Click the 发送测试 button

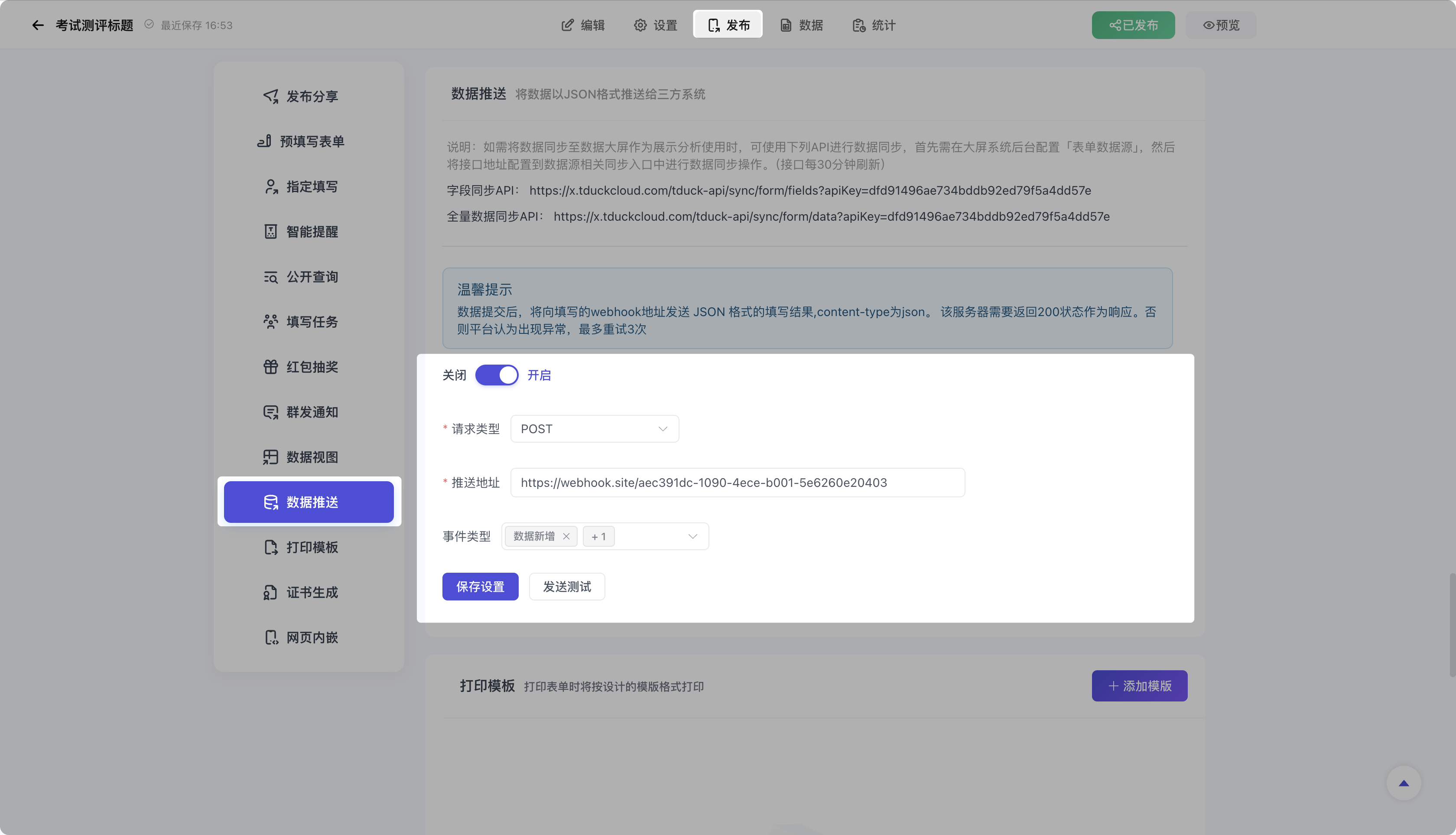tap(567, 587)
